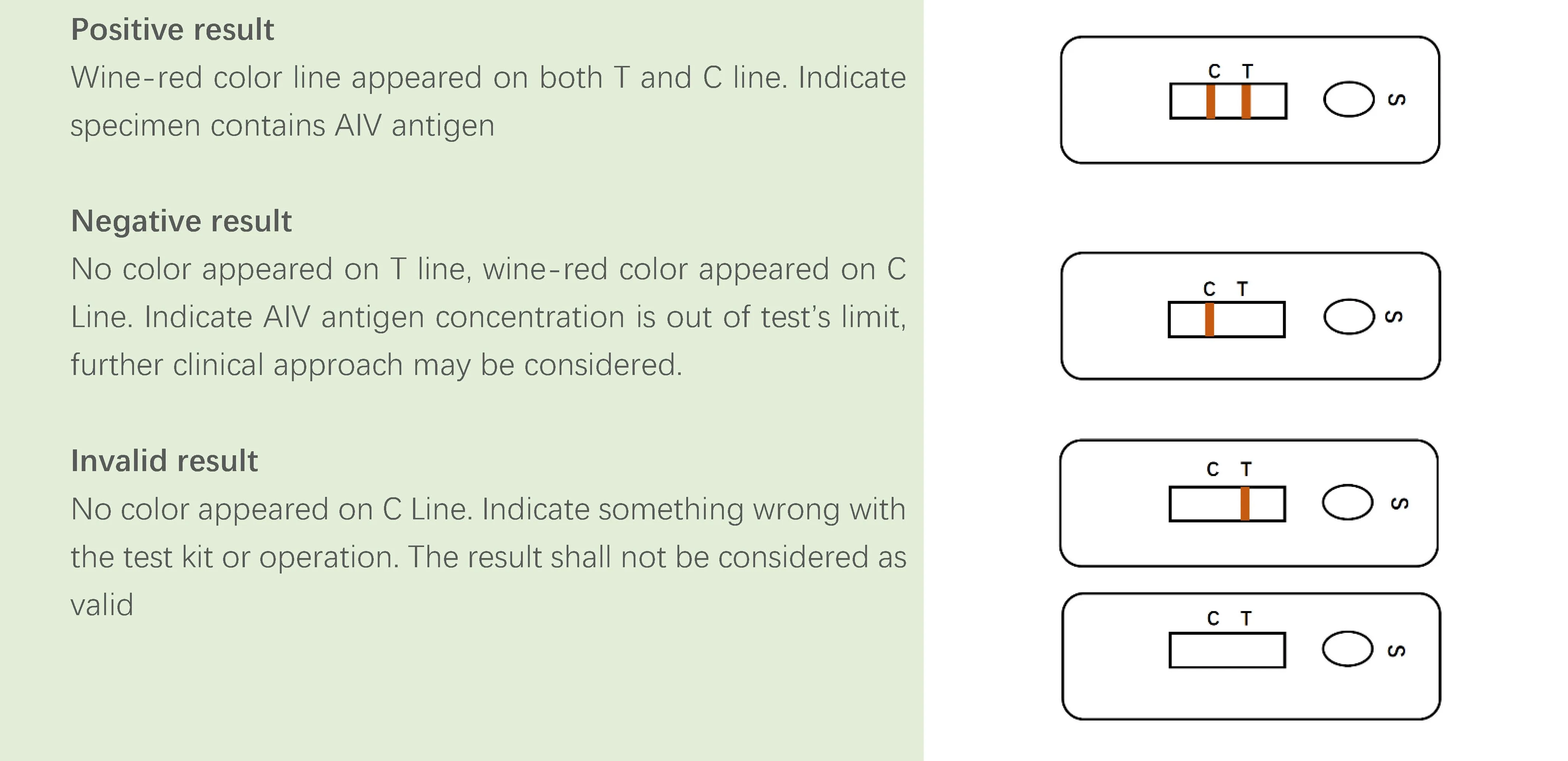Click the T label above the negative cassette window
This screenshot has height=761, width=1568.
pyautogui.click(x=1242, y=288)
